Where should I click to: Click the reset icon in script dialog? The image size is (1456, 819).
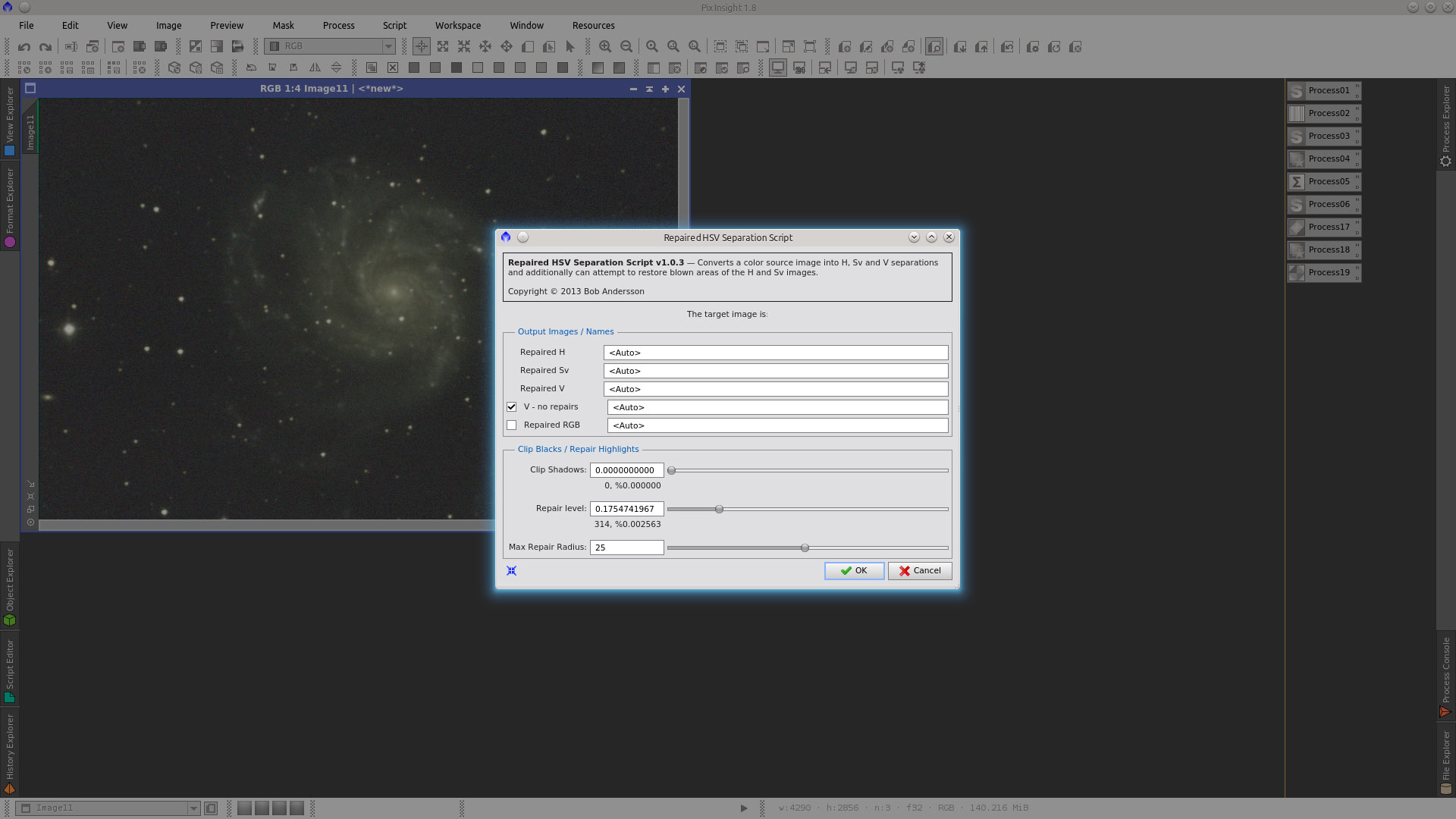tap(512, 571)
